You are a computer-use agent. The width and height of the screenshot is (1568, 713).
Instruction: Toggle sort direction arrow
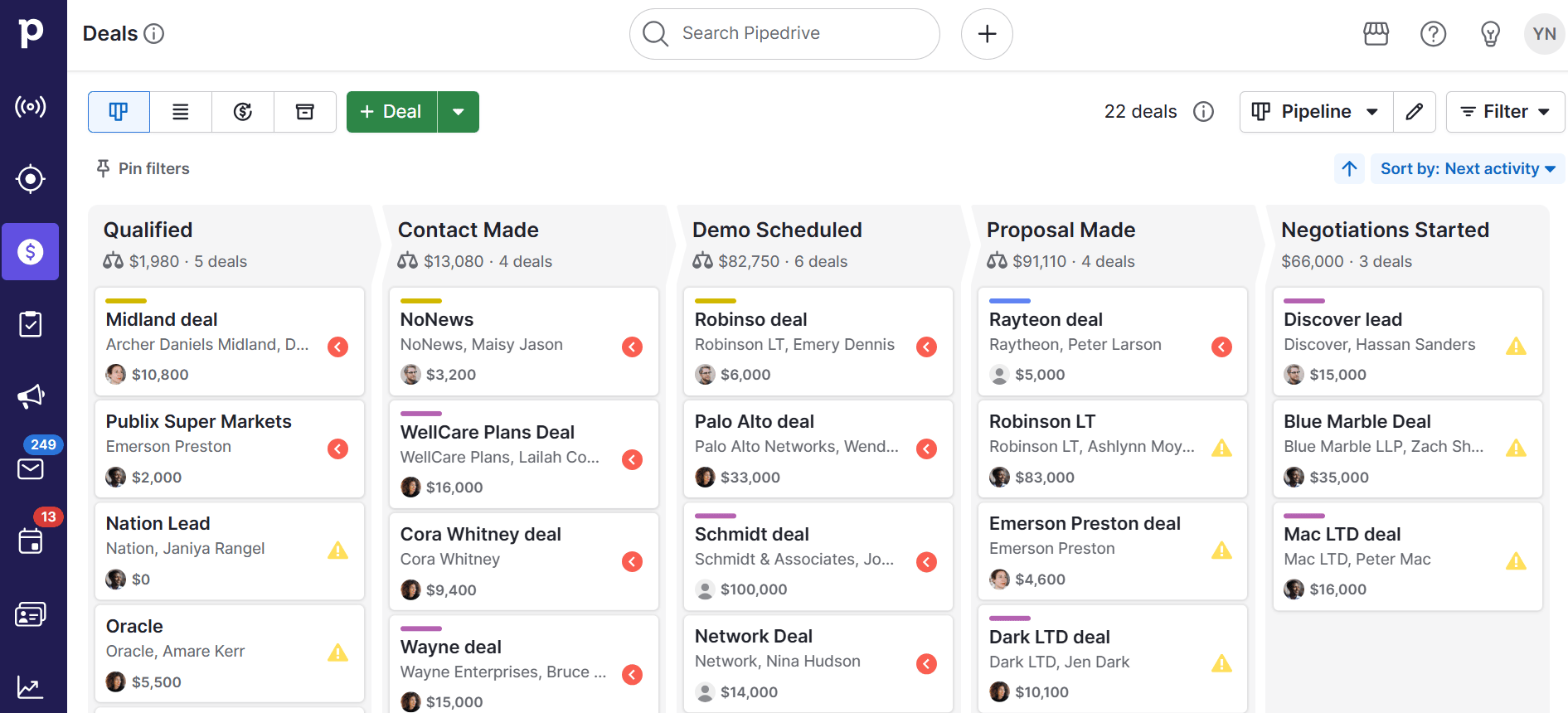tap(1349, 168)
